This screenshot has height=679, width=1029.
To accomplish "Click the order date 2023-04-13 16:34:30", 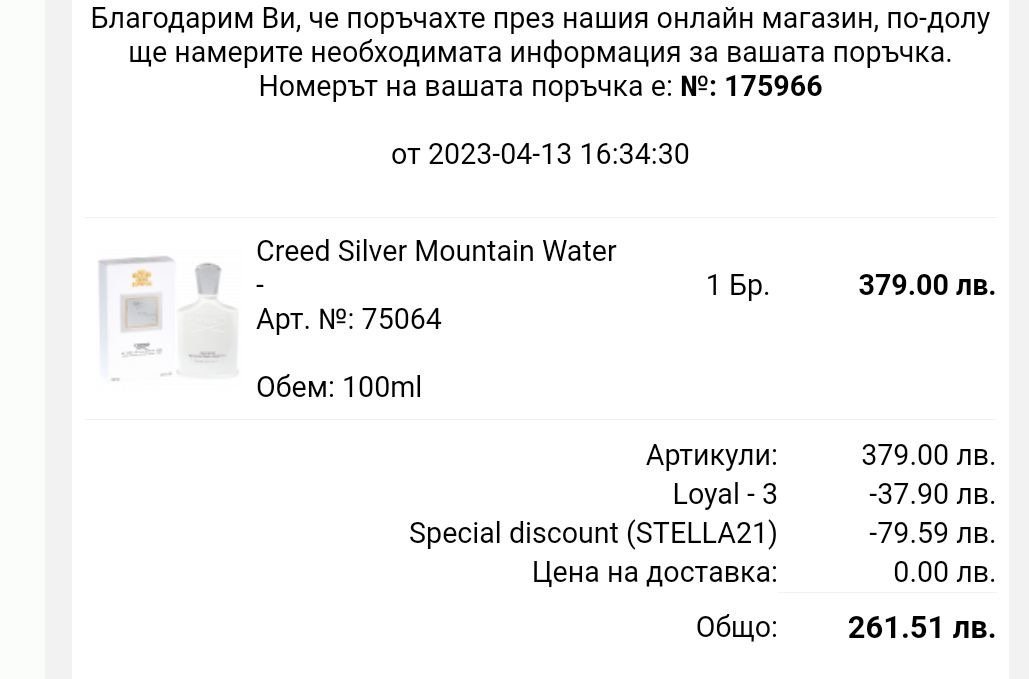I will pyautogui.click(x=540, y=154).
